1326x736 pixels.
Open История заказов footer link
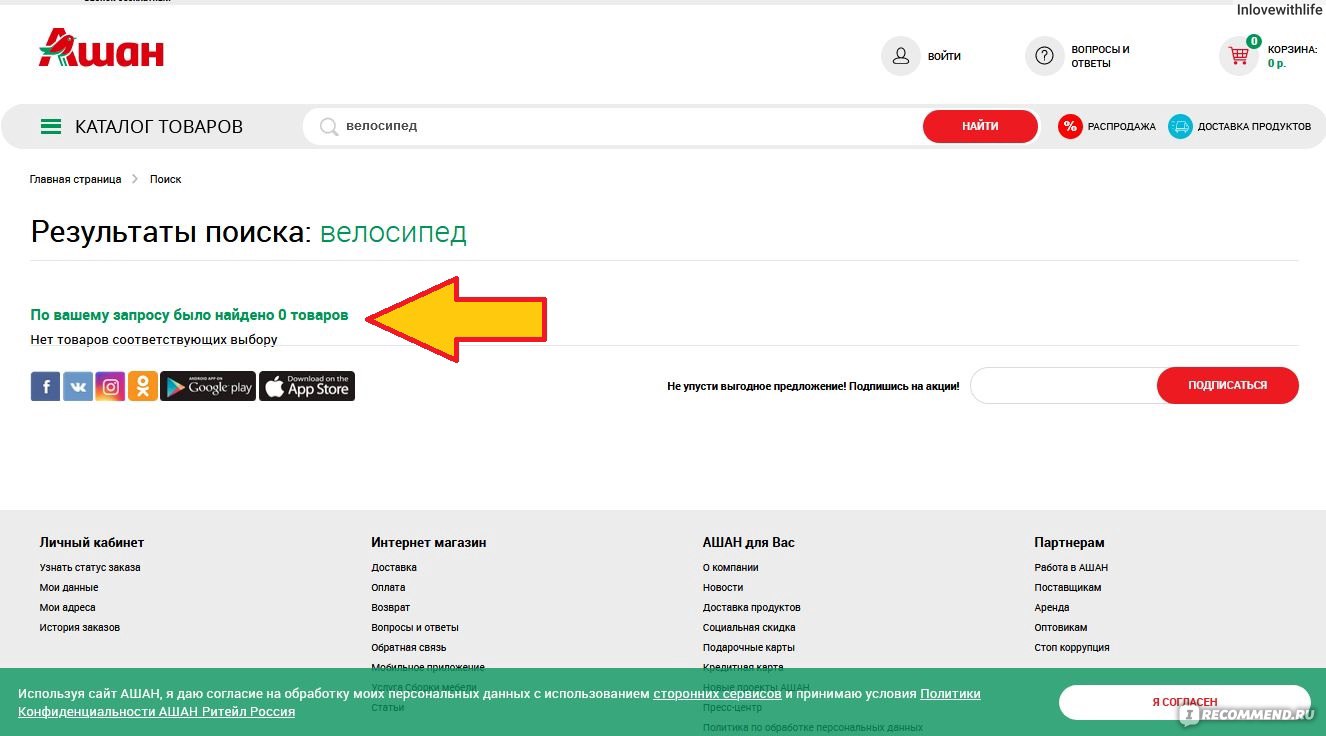[x=80, y=627]
